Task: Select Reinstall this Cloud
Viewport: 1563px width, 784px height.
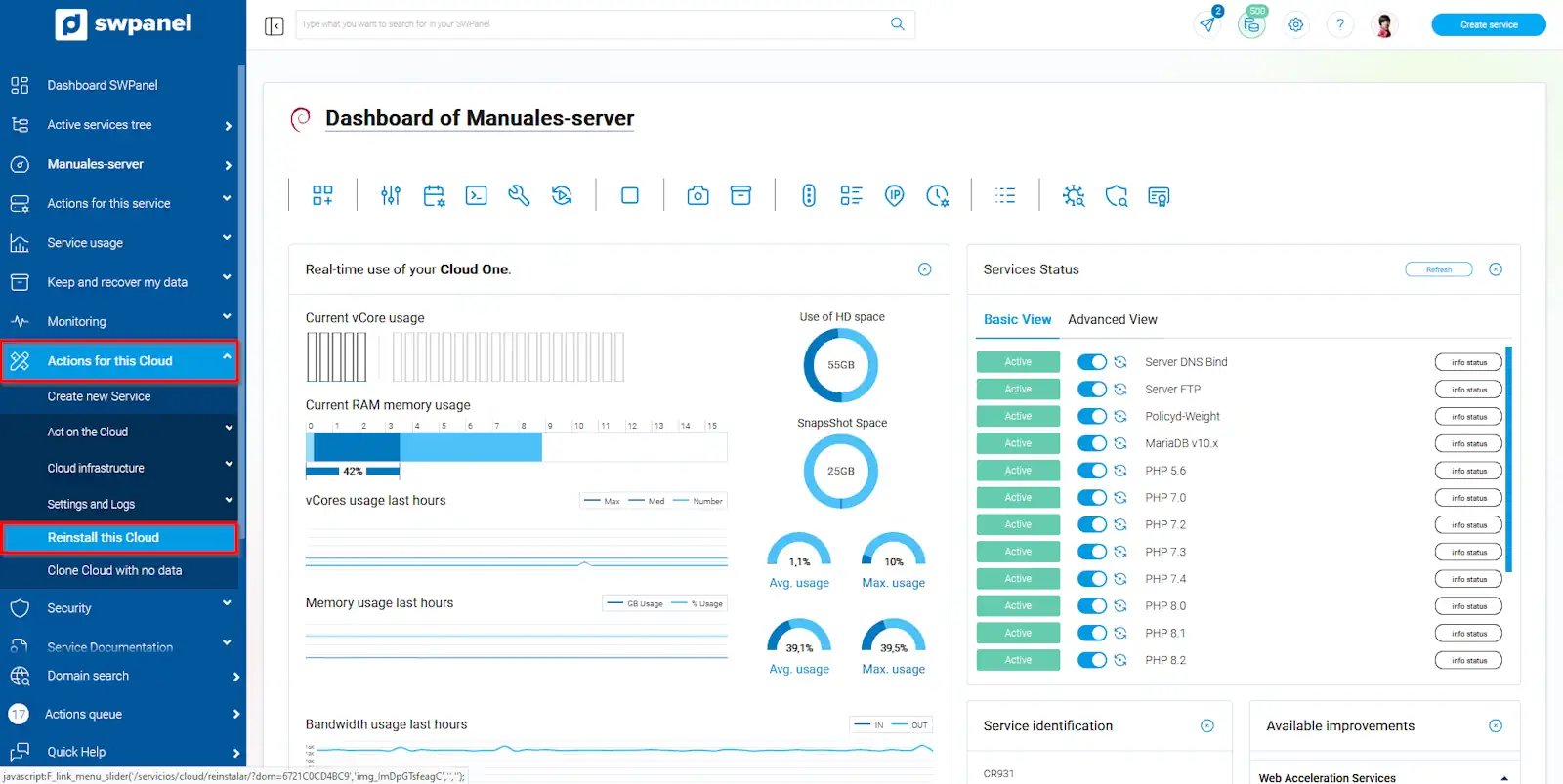Action: pyautogui.click(x=119, y=538)
